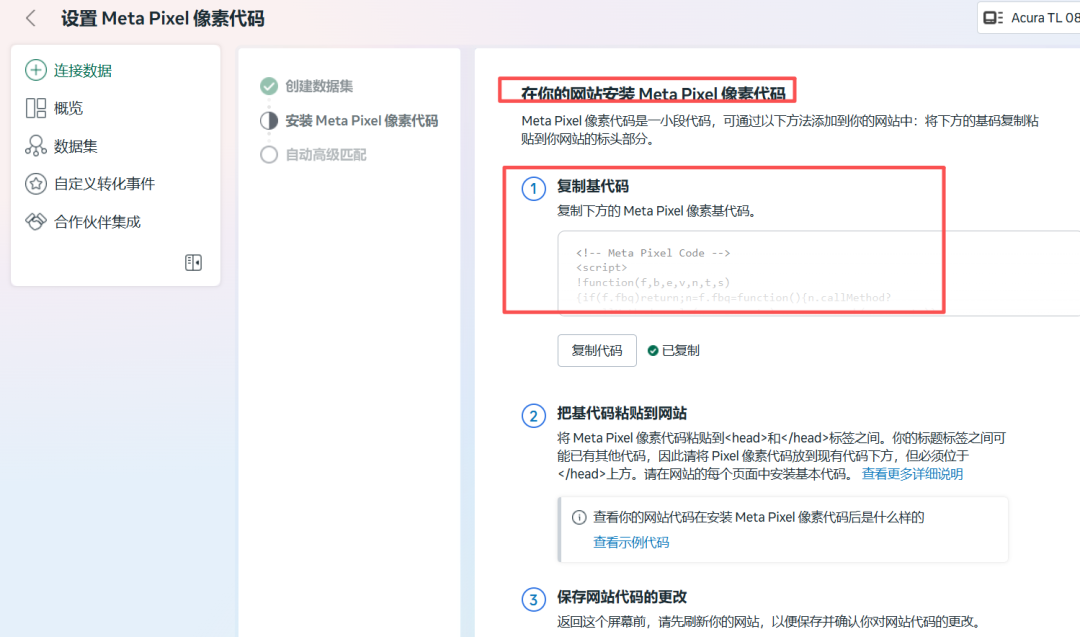Viewport: 1080px width, 637px height.
Task: Open the 查看更多详细说明 link
Action: 913,474
